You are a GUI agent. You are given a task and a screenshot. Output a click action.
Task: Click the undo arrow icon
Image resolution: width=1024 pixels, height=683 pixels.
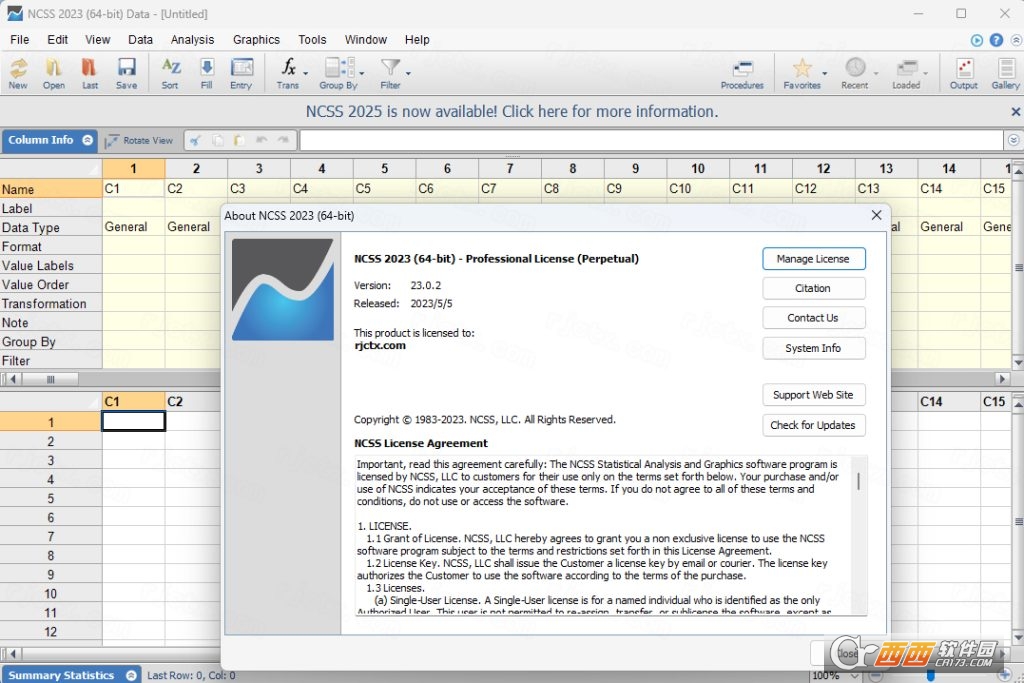261,140
